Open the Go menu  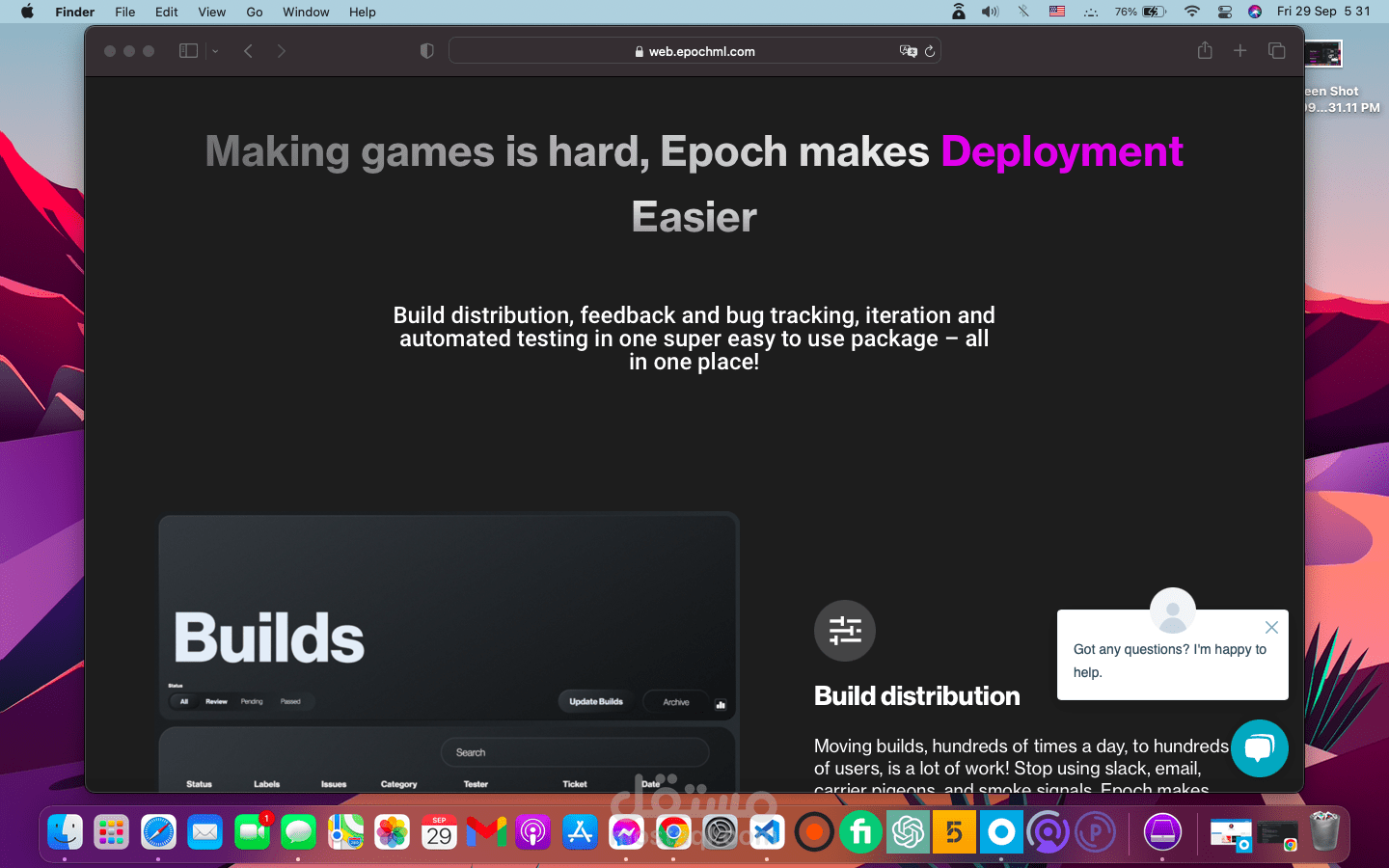255,12
